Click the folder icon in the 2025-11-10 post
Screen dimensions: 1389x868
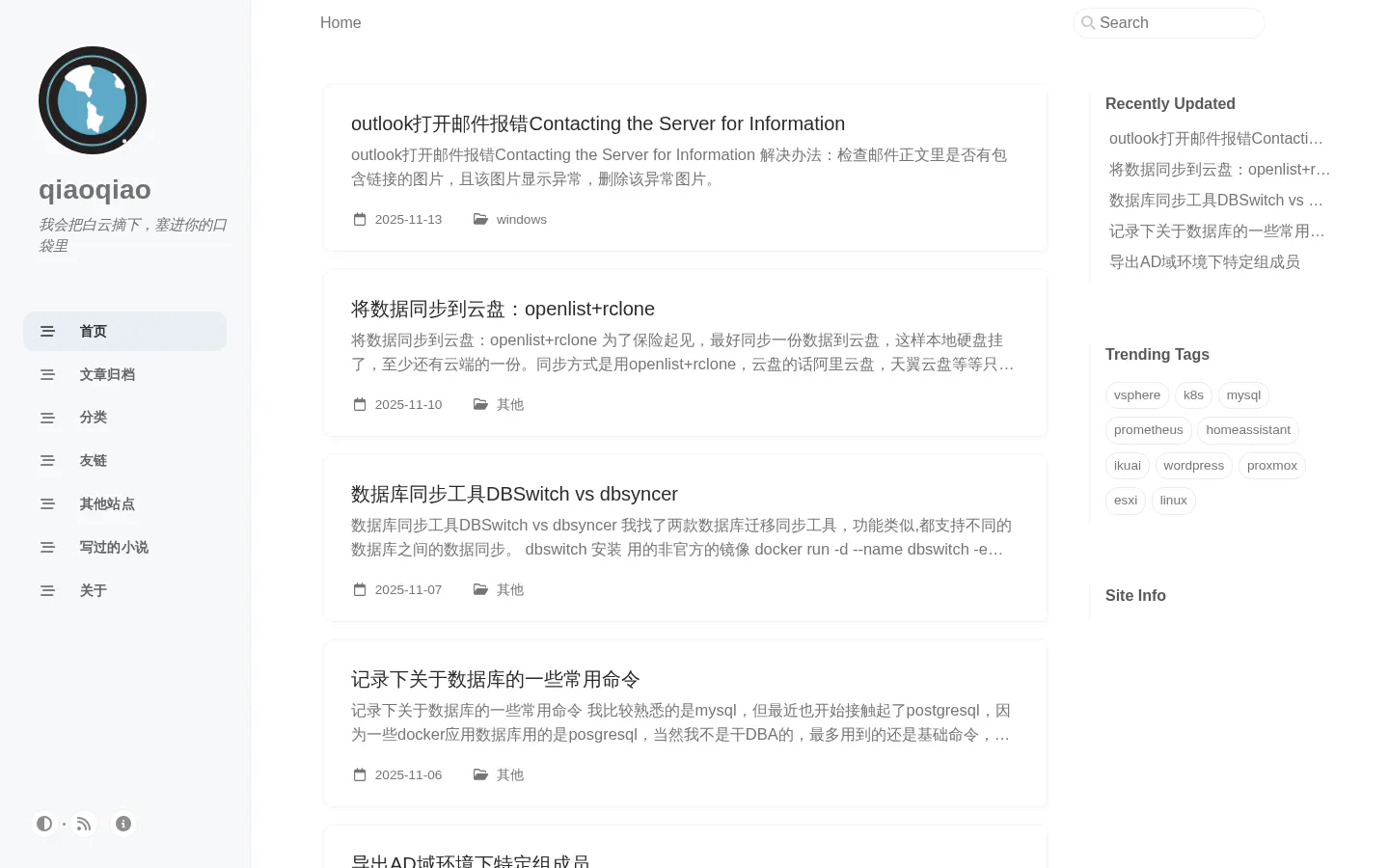pyautogui.click(x=480, y=405)
